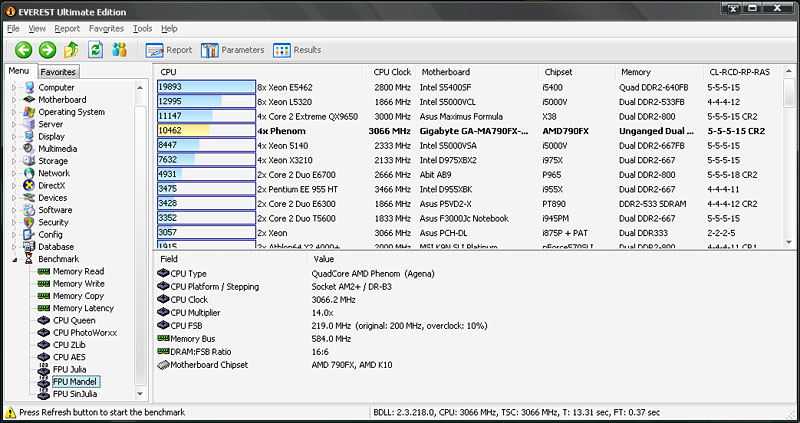Click the yellow 10462 Phenom score bar
Image resolution: width=800 pixels, height=423 pixels.
[206, 131]
